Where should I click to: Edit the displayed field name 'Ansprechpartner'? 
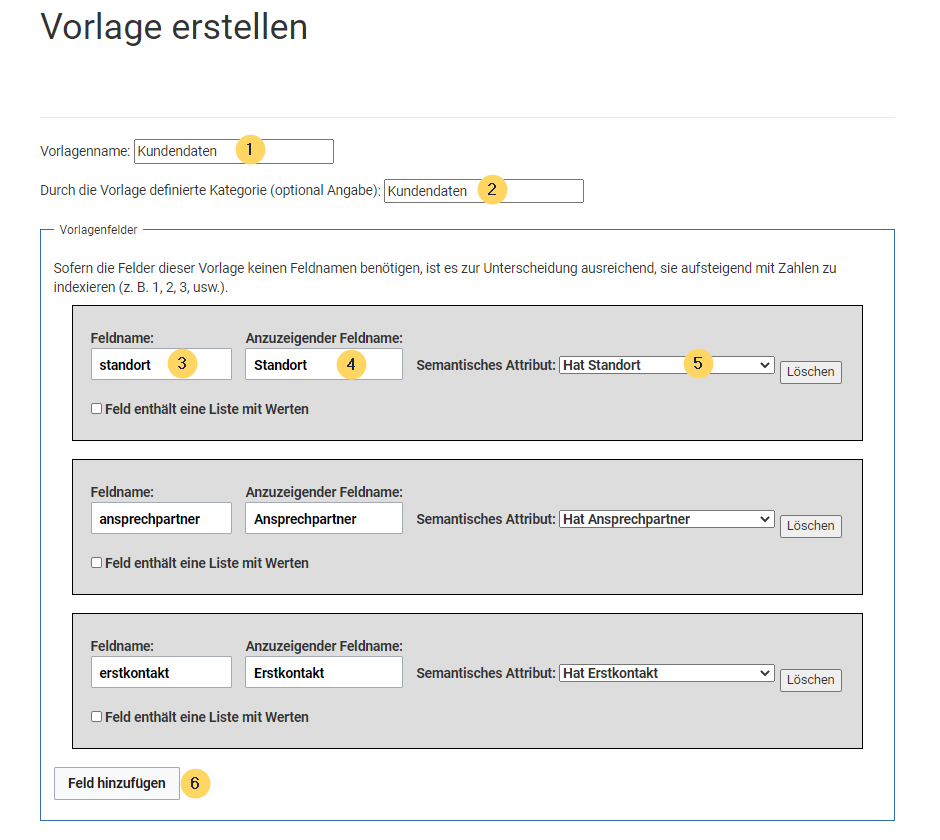[x=323, y=519]
